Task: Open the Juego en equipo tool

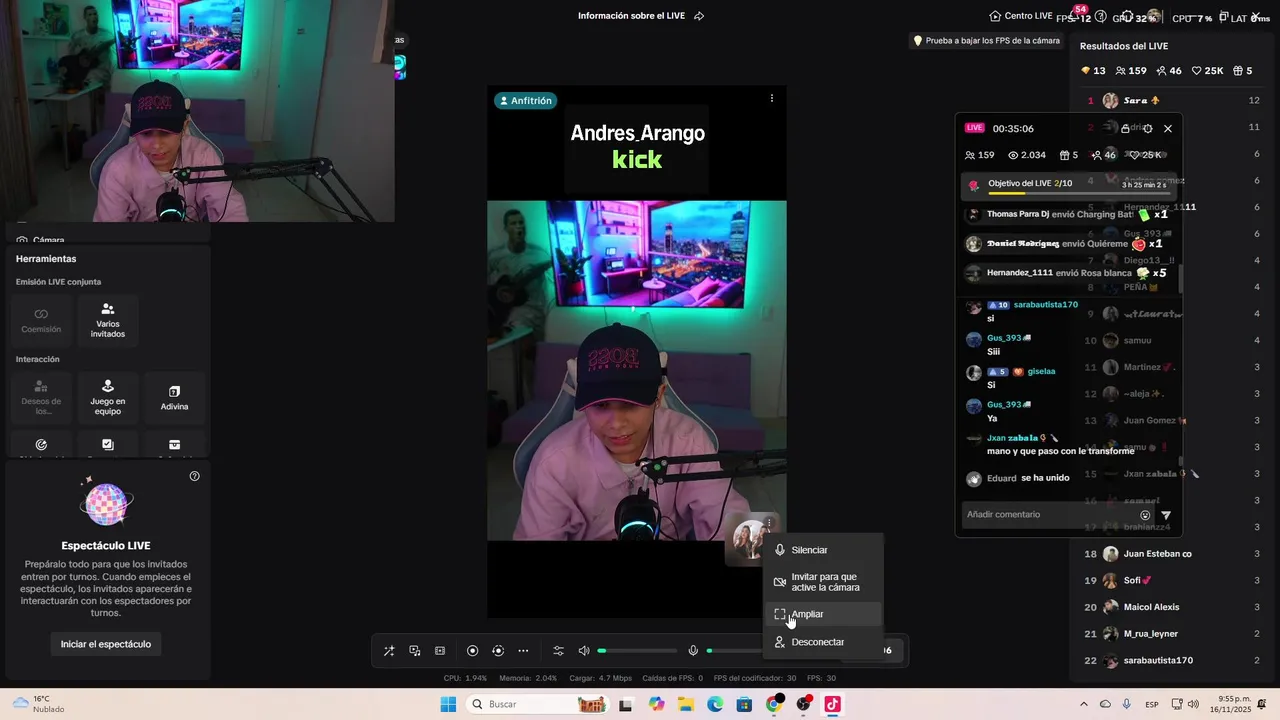Action: coord(108,397)
